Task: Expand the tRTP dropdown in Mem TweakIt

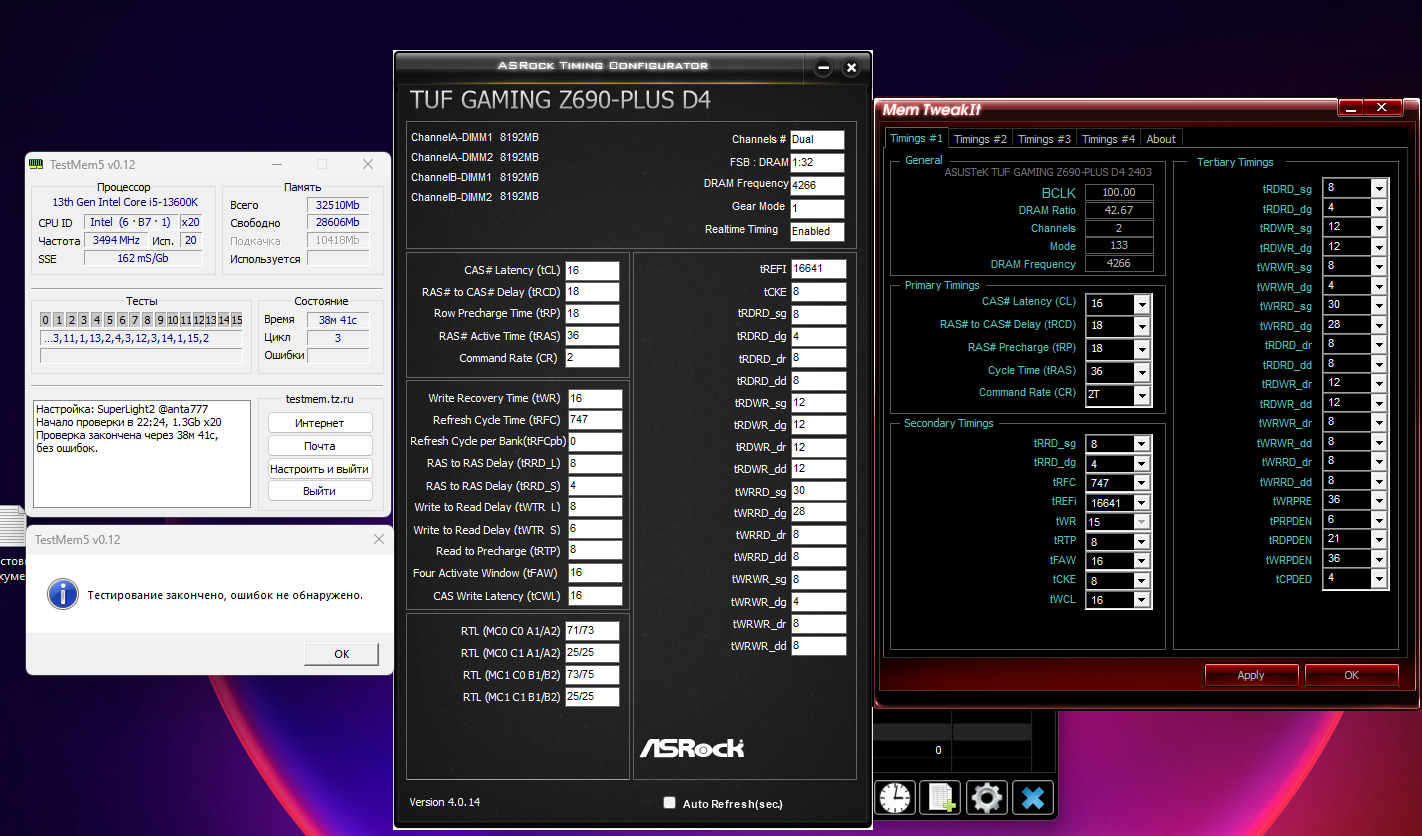Action: coord(1142,542)
